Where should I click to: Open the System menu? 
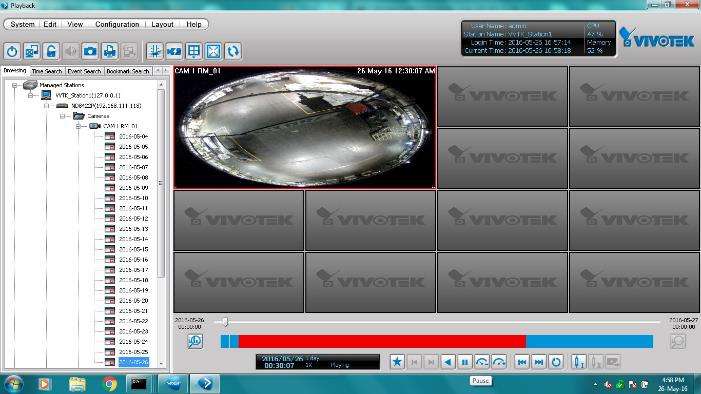click(x=22, y=24)
